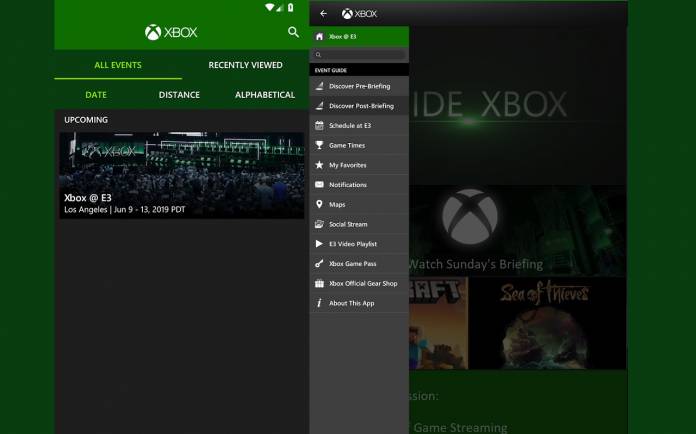Open the Minecraft tile
The image size is (696, 434).
439,323
